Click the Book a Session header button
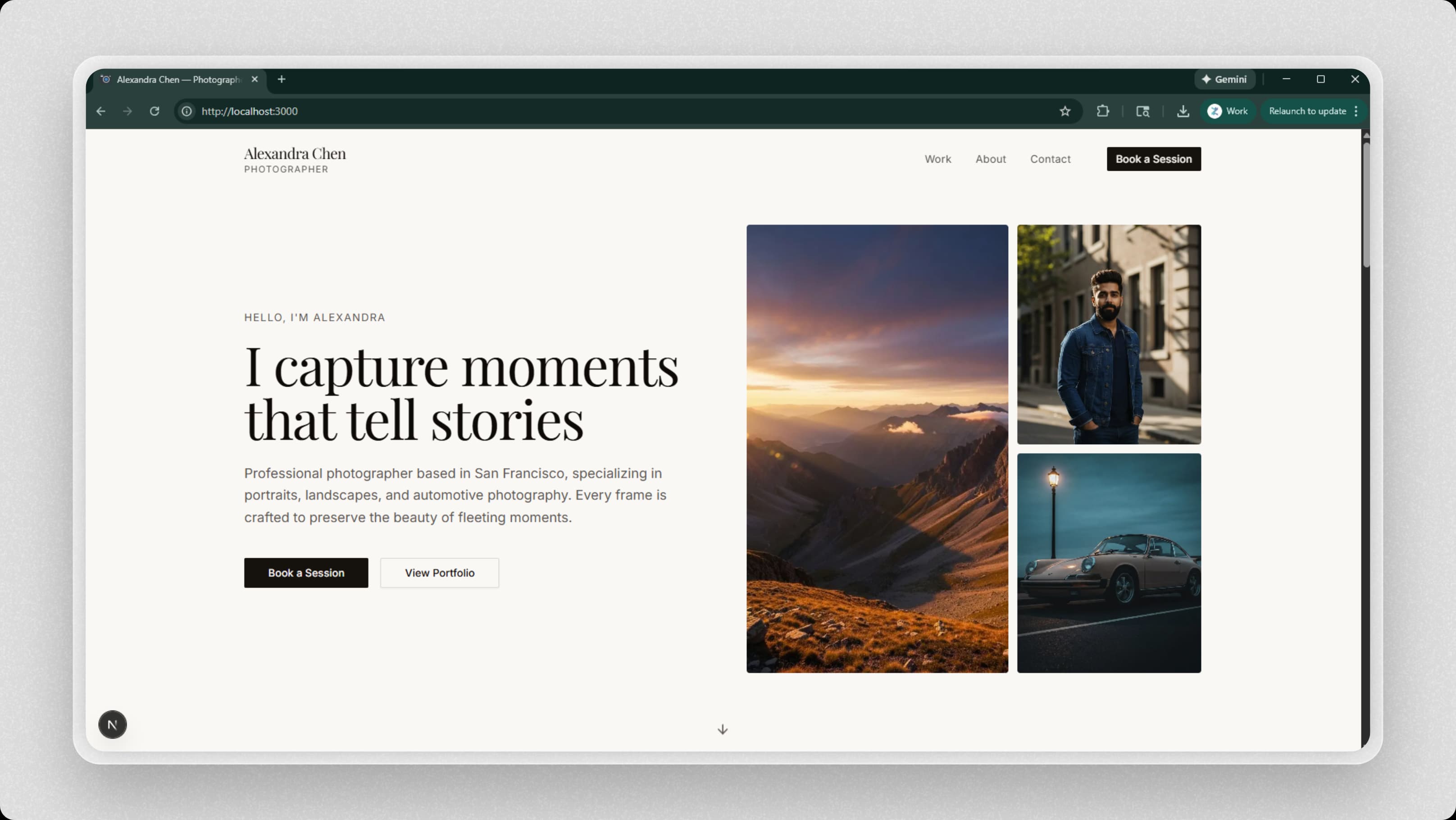This screenshot has height=820, width=1456. (x=1154, y=159)
